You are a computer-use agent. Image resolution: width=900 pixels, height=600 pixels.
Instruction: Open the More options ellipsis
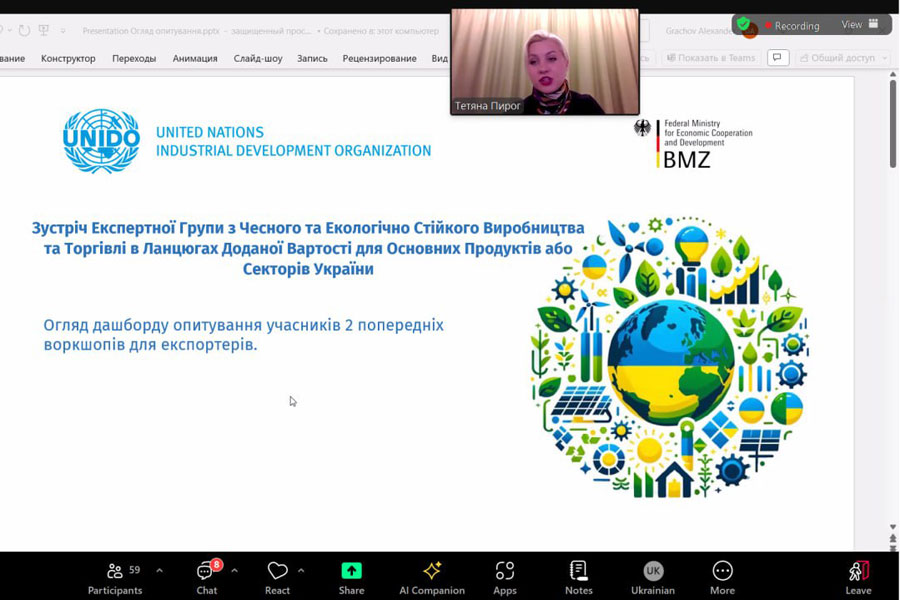tap(722, 571)
